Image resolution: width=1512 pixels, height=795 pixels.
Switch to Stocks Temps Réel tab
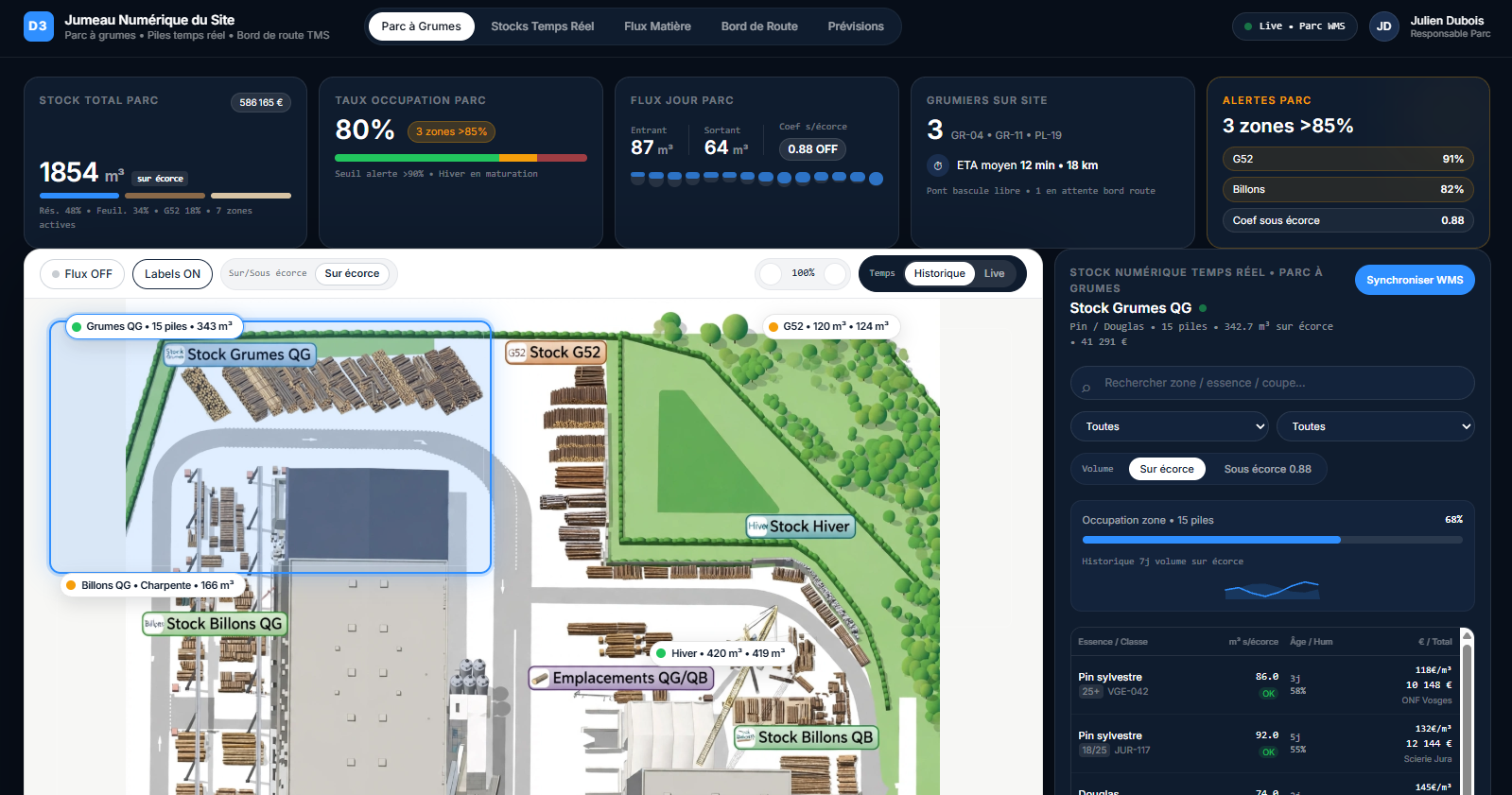tap(542, 26)
